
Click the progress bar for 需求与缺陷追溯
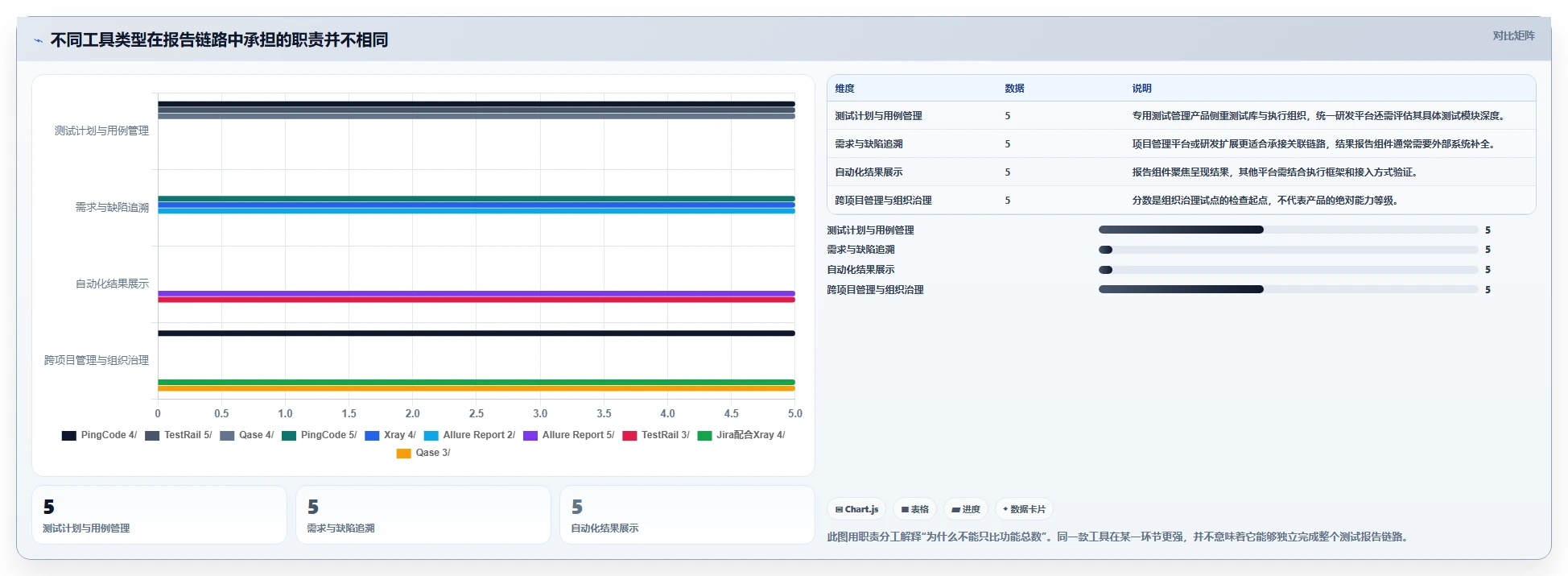pyautogui.click(x=1288, y=250)
